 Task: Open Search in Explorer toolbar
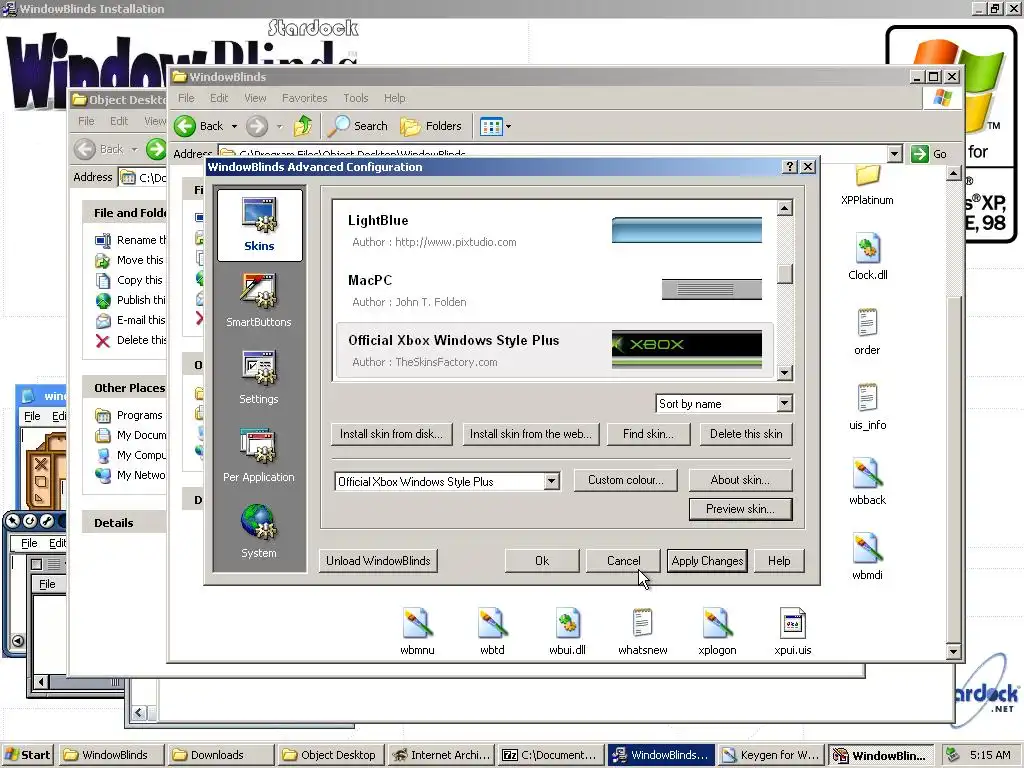[x=357, y=126]
